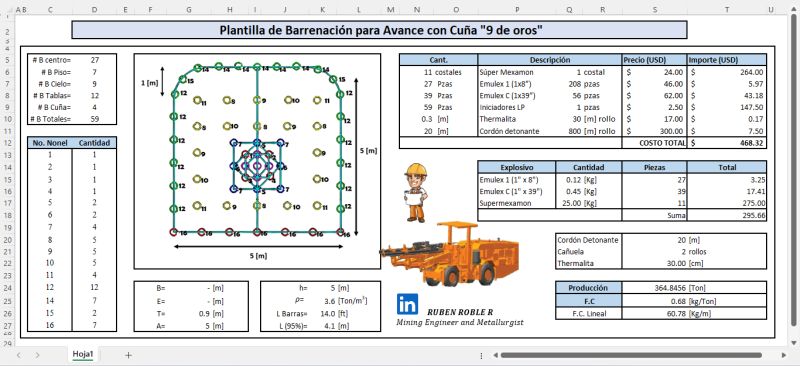Click the 364.8456 [Ton] production value

click(x=680, y=288)
